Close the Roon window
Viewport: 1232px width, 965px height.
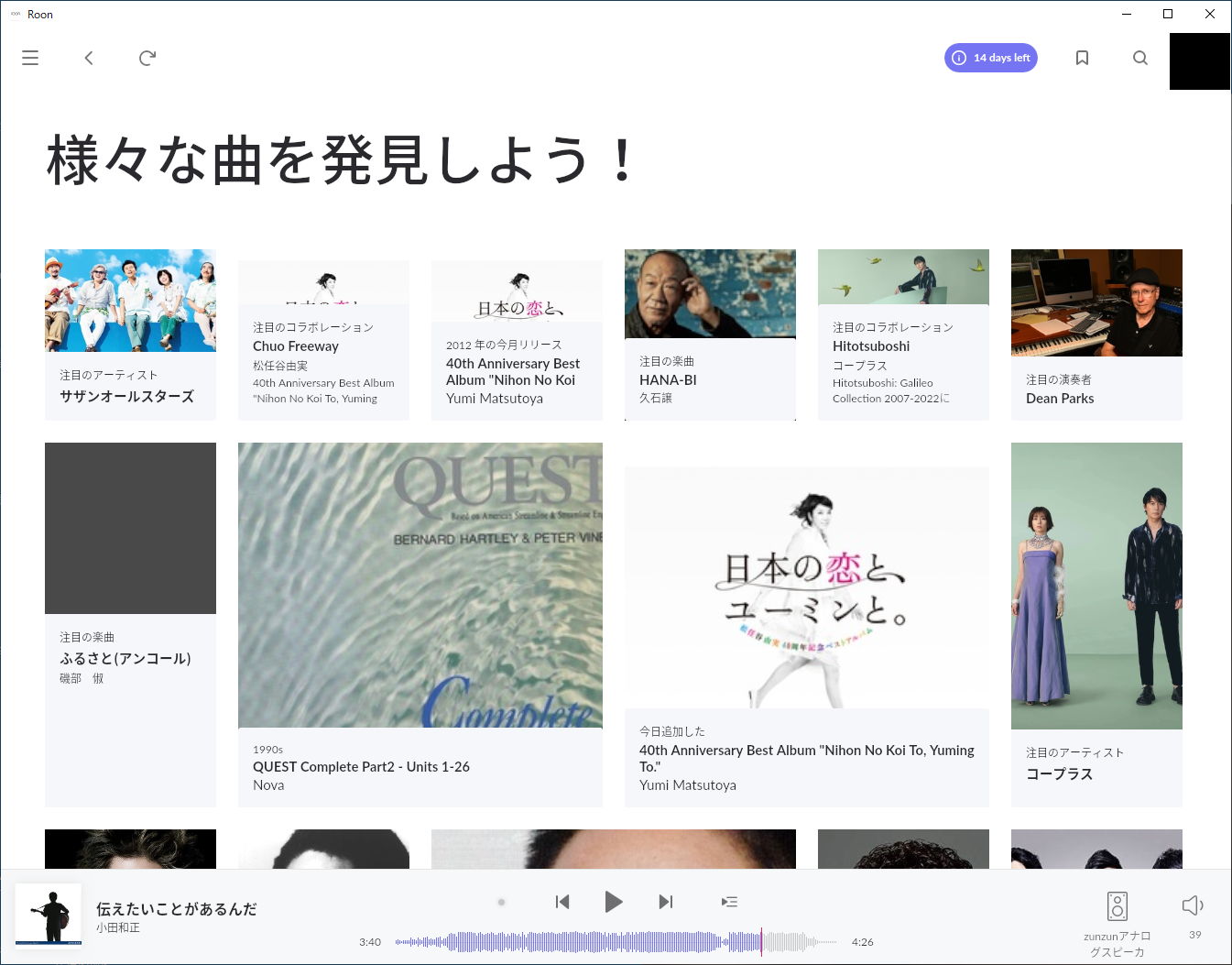pos(1210,14)
